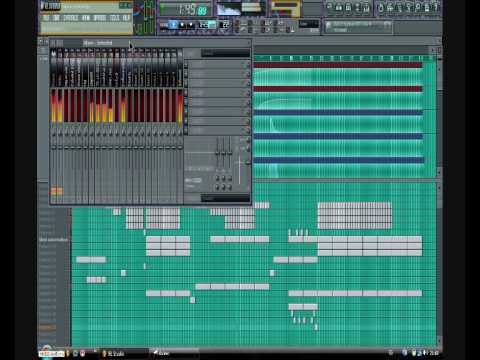This screenshot has height=360, width=480.
Task: Open the CHANNELS menu
Action: click(x=71, y=17)
